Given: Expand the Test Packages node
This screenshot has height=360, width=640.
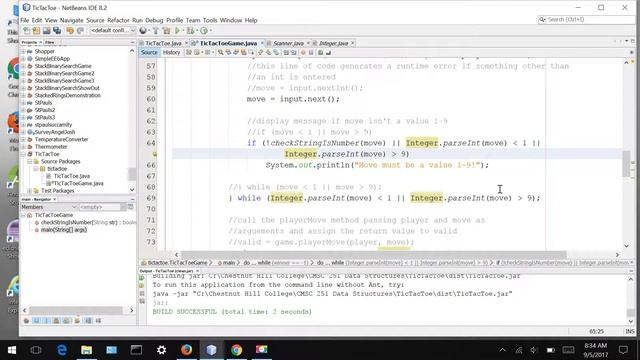Looking at the screenshot, I should pyautogui.click(x=30, y=191).
